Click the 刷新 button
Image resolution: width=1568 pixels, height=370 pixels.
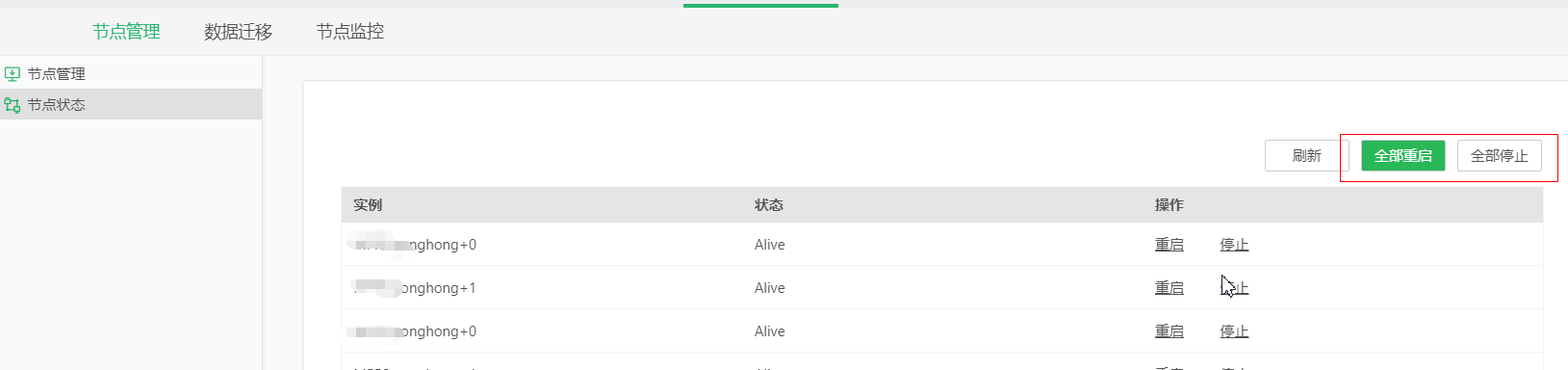pyautogui.click(x=1306, y=155)
